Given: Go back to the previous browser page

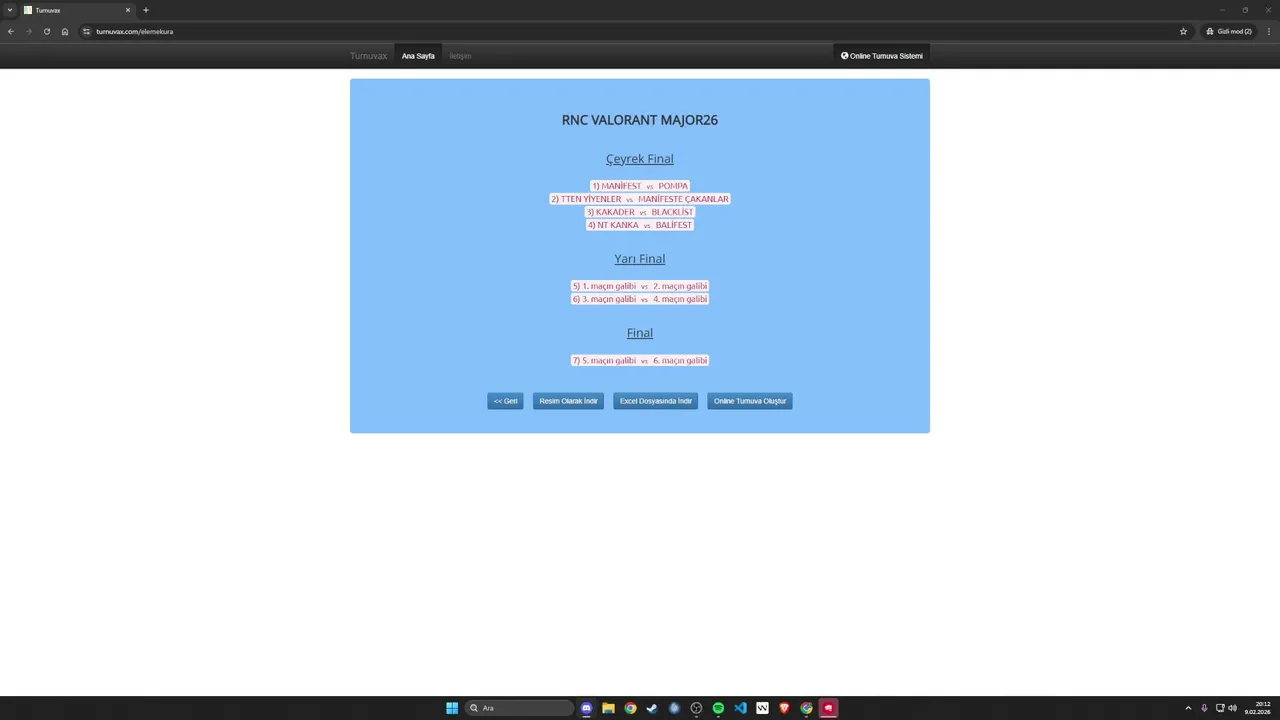Looking at the screenshot, I should coord(11,31).
